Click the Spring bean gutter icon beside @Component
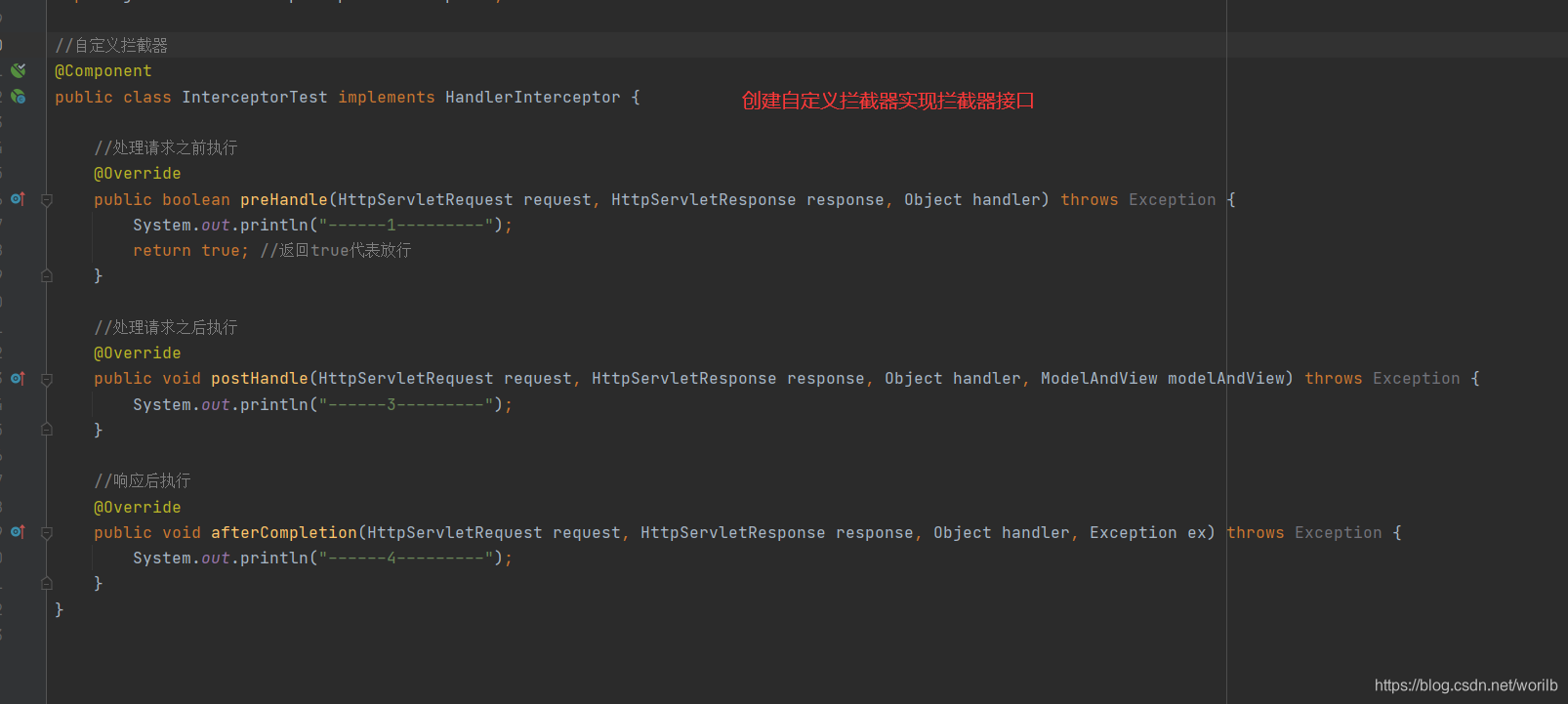Image resolution: width=1568 pixels, height=704 pixels. pyautogui.click(x=18, y=70)
